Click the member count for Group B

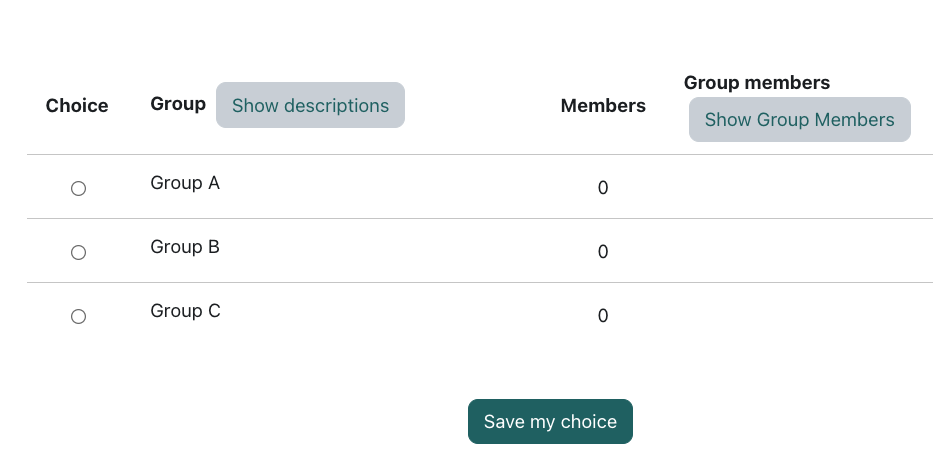pos(603,252)
